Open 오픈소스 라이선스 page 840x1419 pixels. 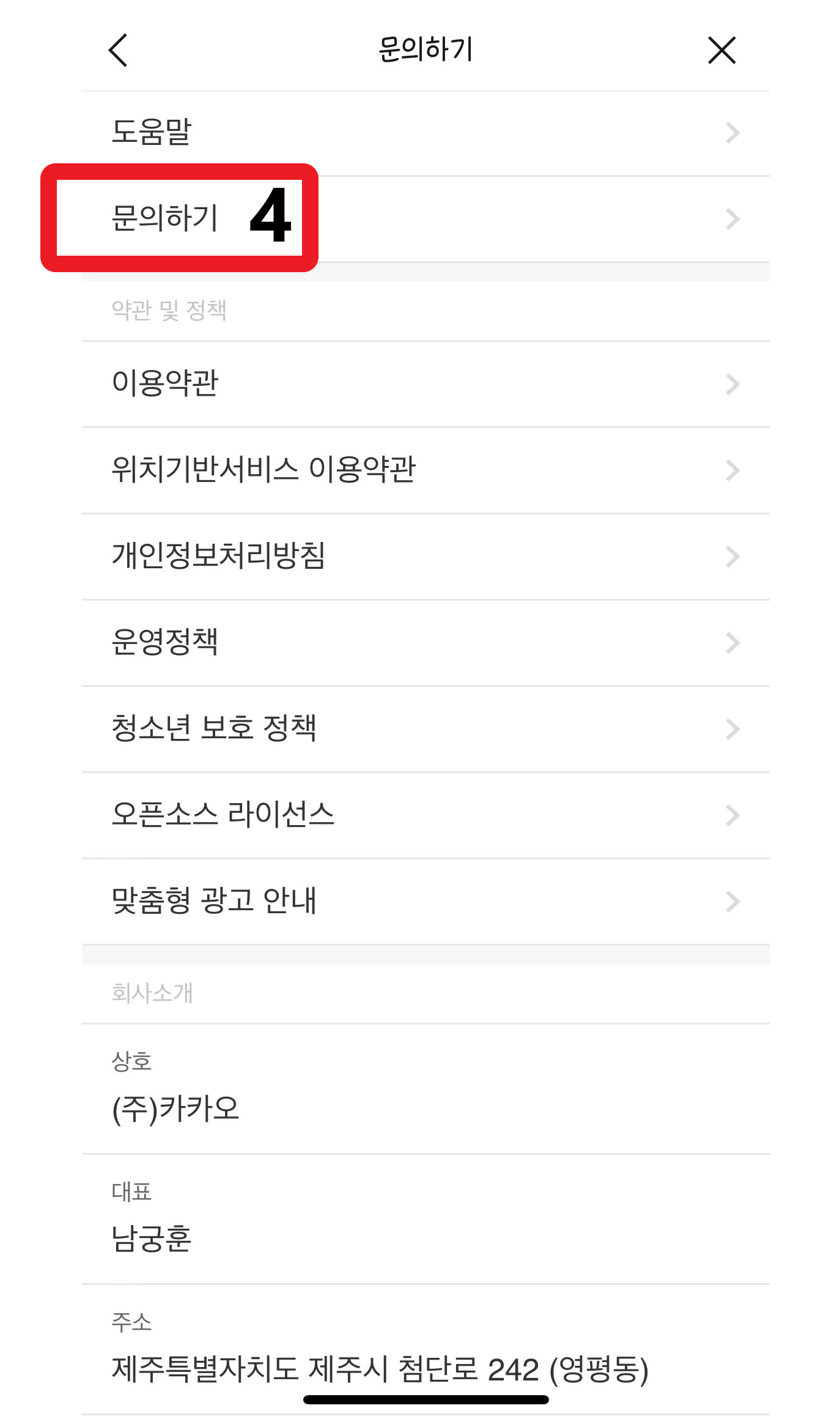point(223,815)
